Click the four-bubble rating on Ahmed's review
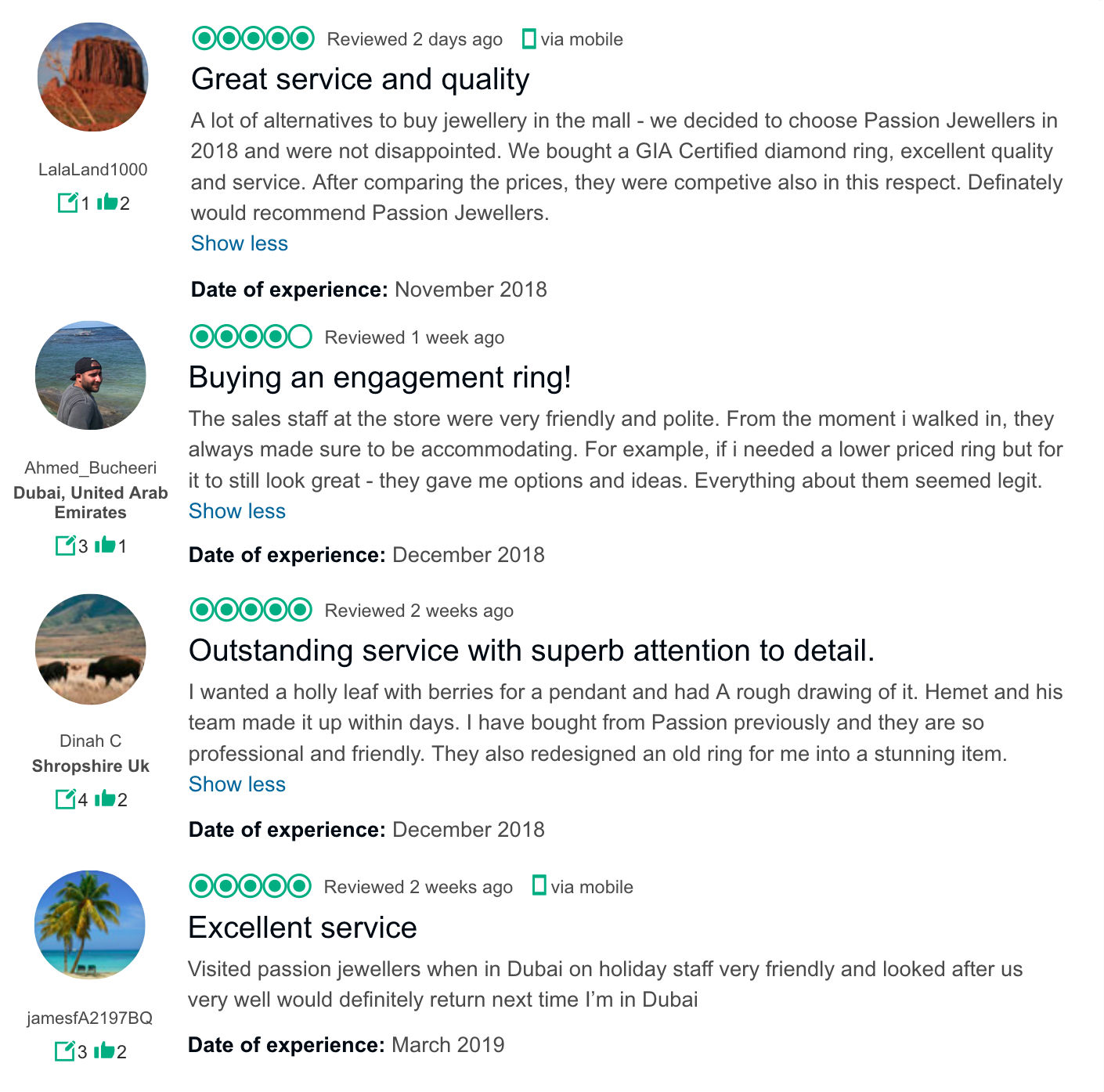 coord(251,337)
